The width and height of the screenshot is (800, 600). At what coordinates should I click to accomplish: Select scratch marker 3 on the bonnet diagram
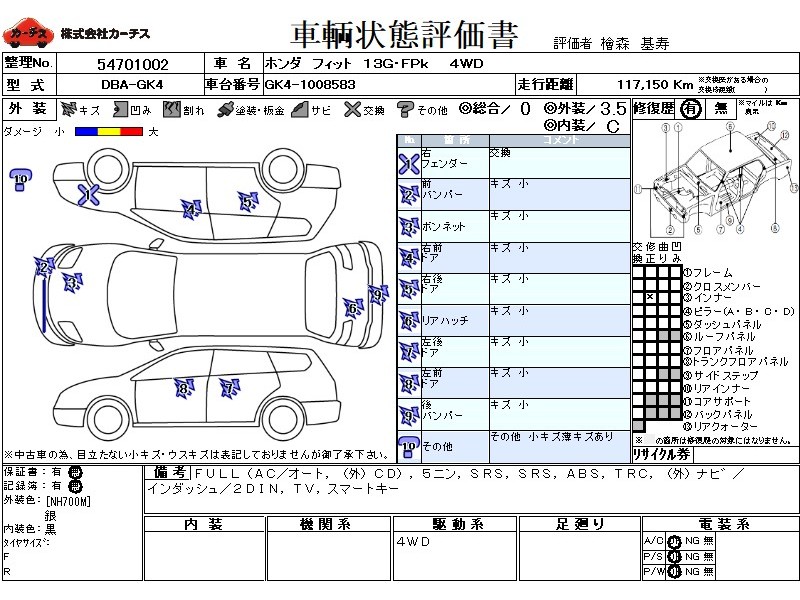click(x=72, y=283)
